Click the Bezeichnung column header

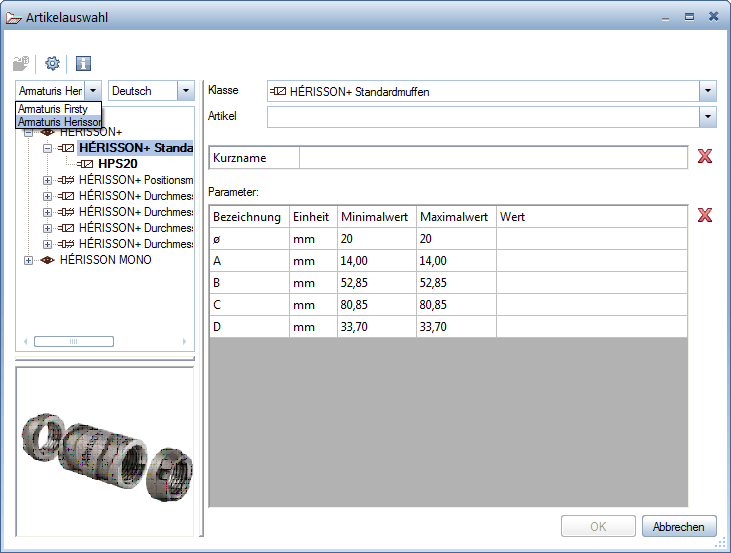click(x=249, y=217)
